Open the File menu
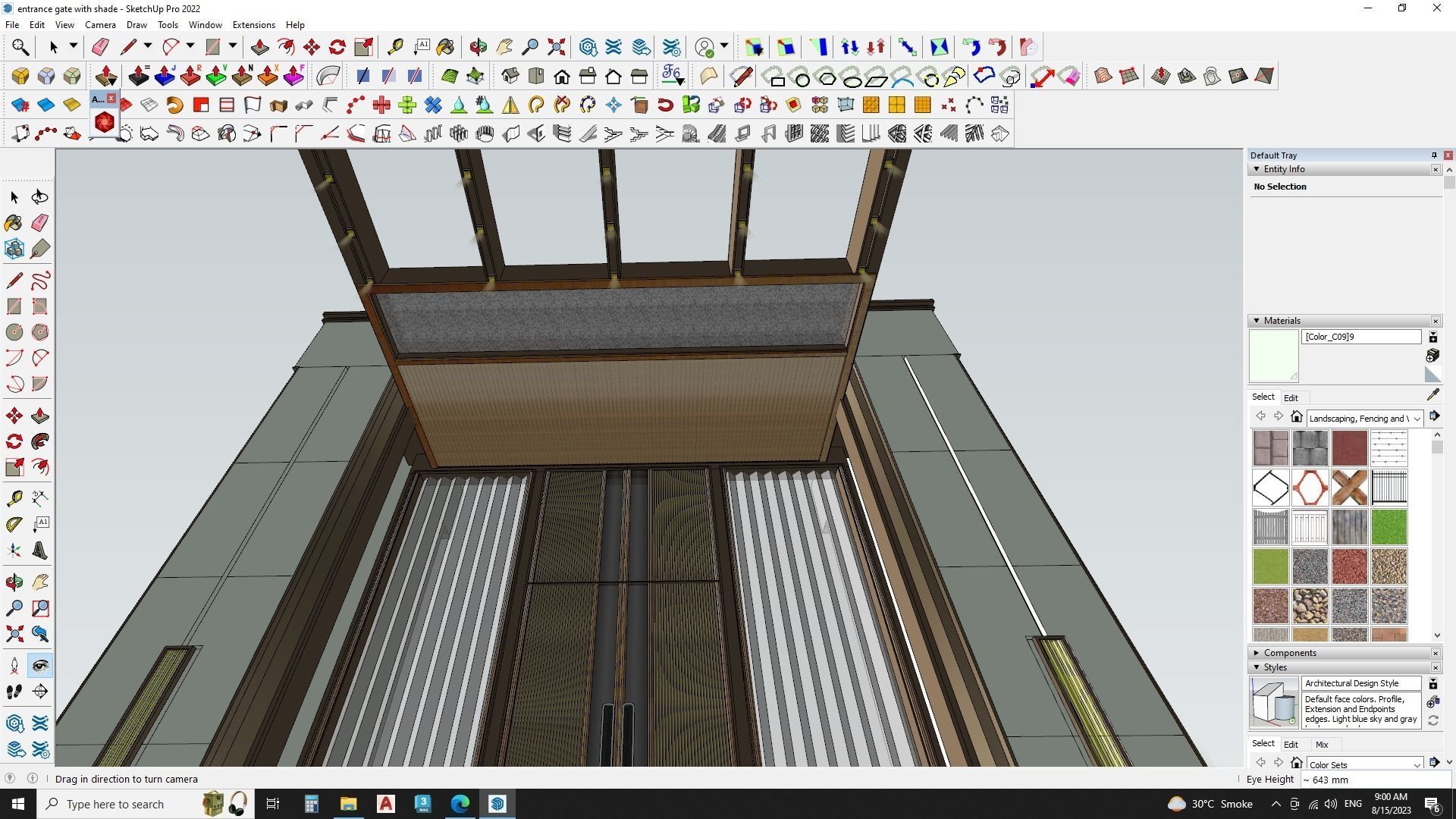This screenshot has height=819, width=1456. click(12, 25)
